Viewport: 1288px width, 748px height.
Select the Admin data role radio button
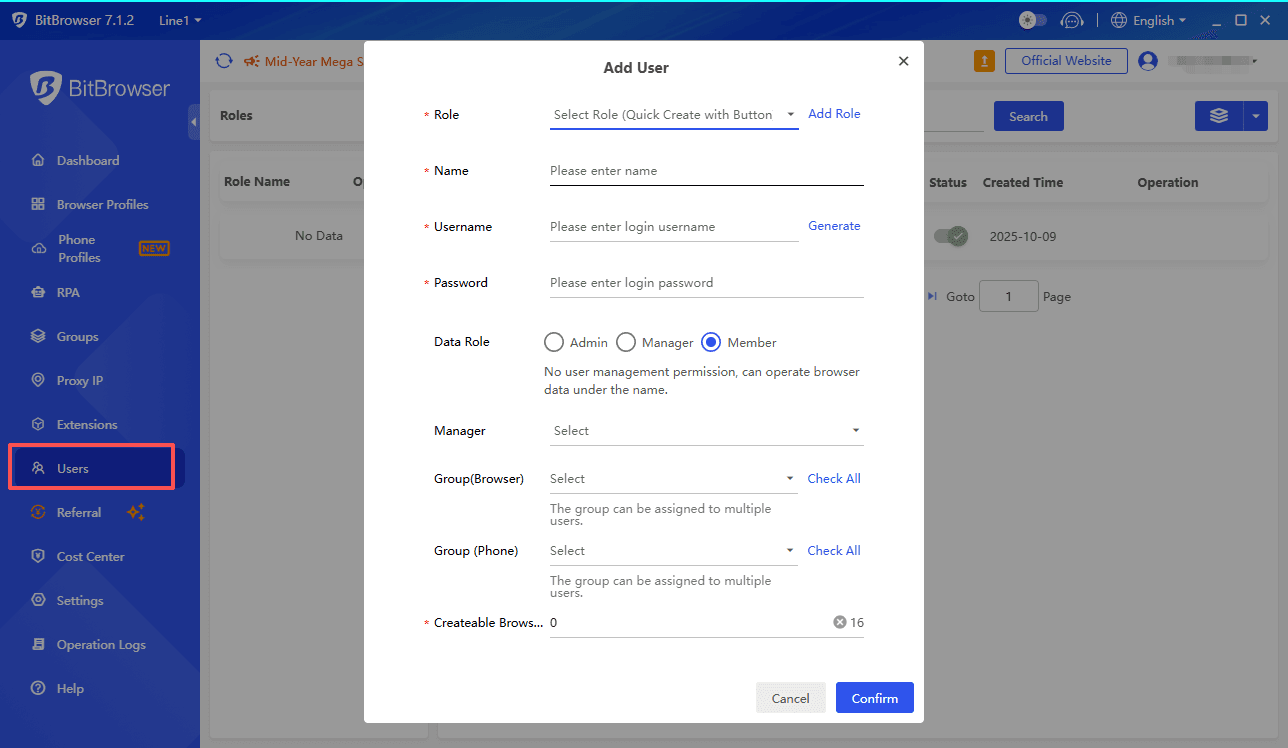554,342
